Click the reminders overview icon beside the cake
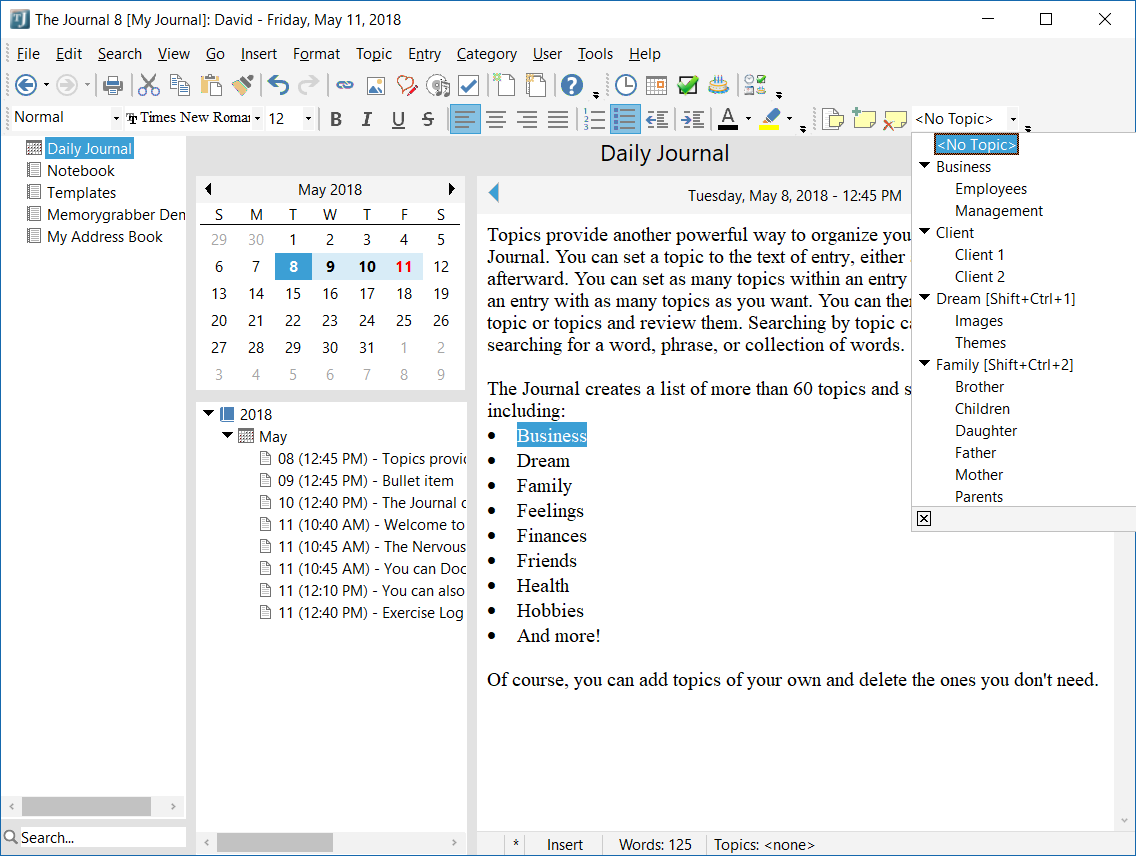 pos(755,85)
